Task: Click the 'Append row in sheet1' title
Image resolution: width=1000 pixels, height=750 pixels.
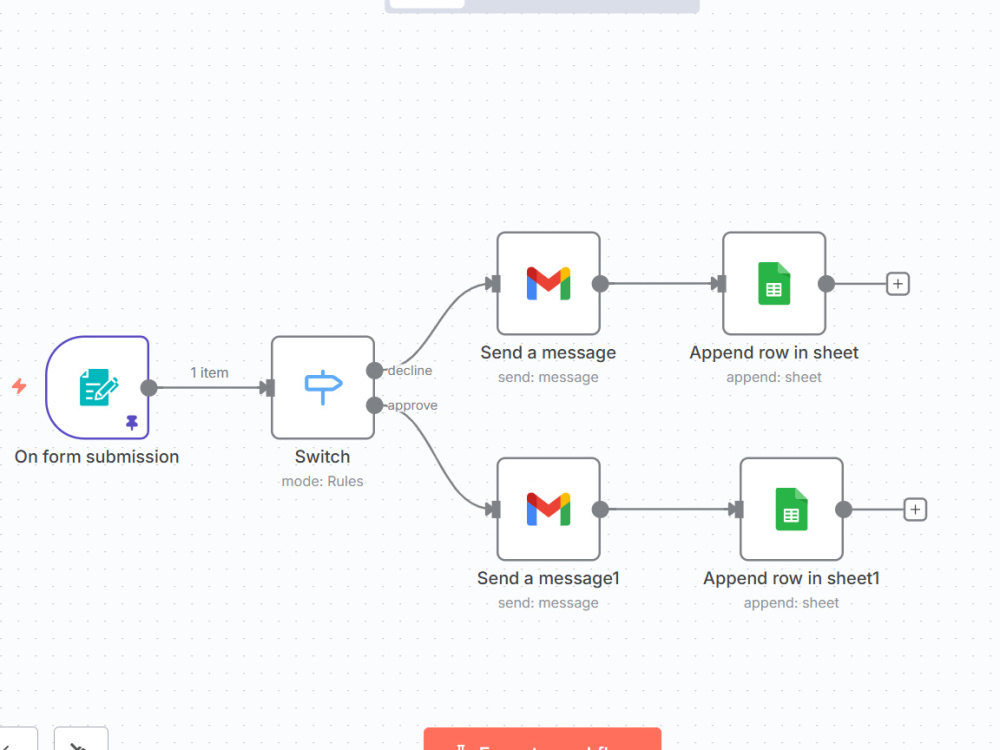Action: (791, 578)
